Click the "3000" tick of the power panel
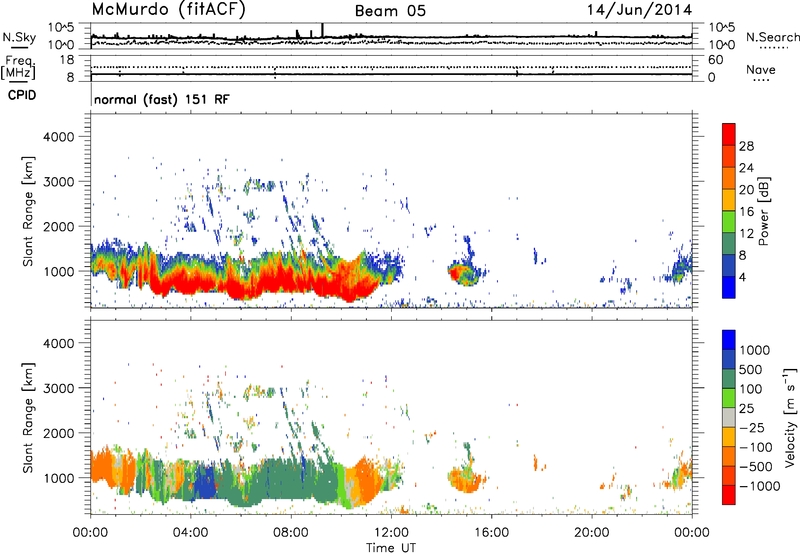The width and height of the screenshot is (800, 554). 59,182
